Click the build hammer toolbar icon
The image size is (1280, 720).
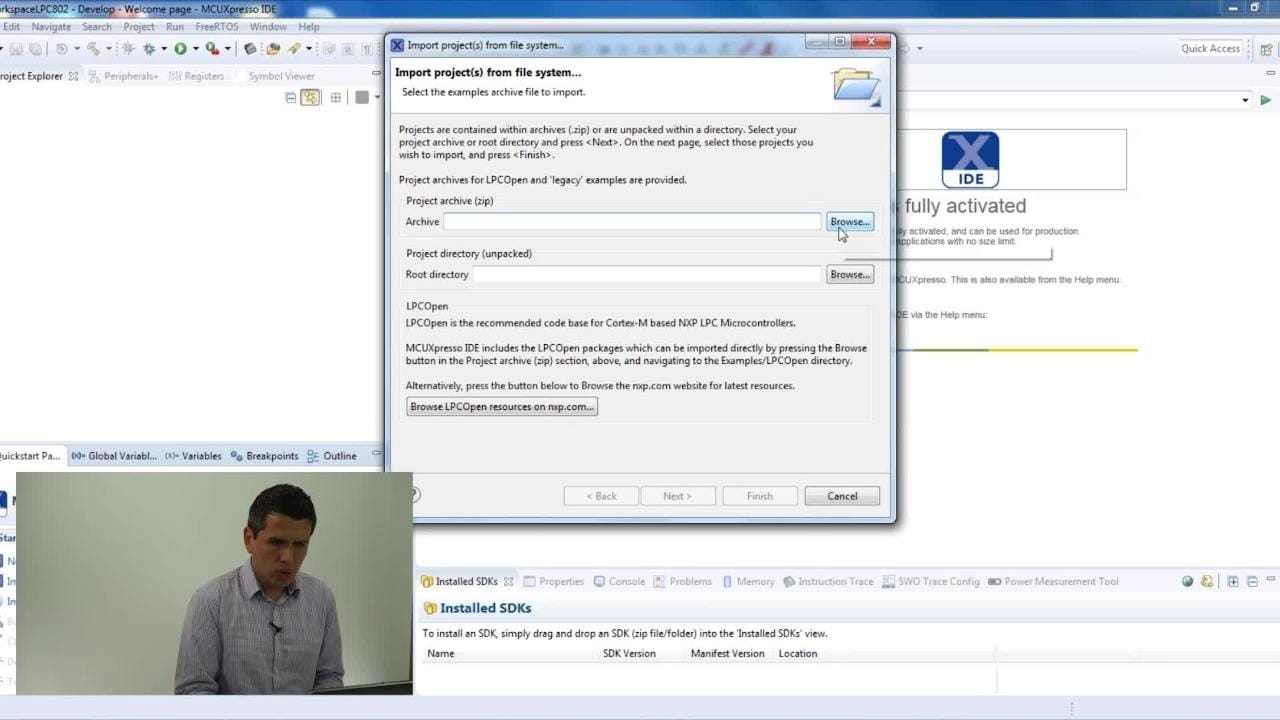(x=93, y=48)
